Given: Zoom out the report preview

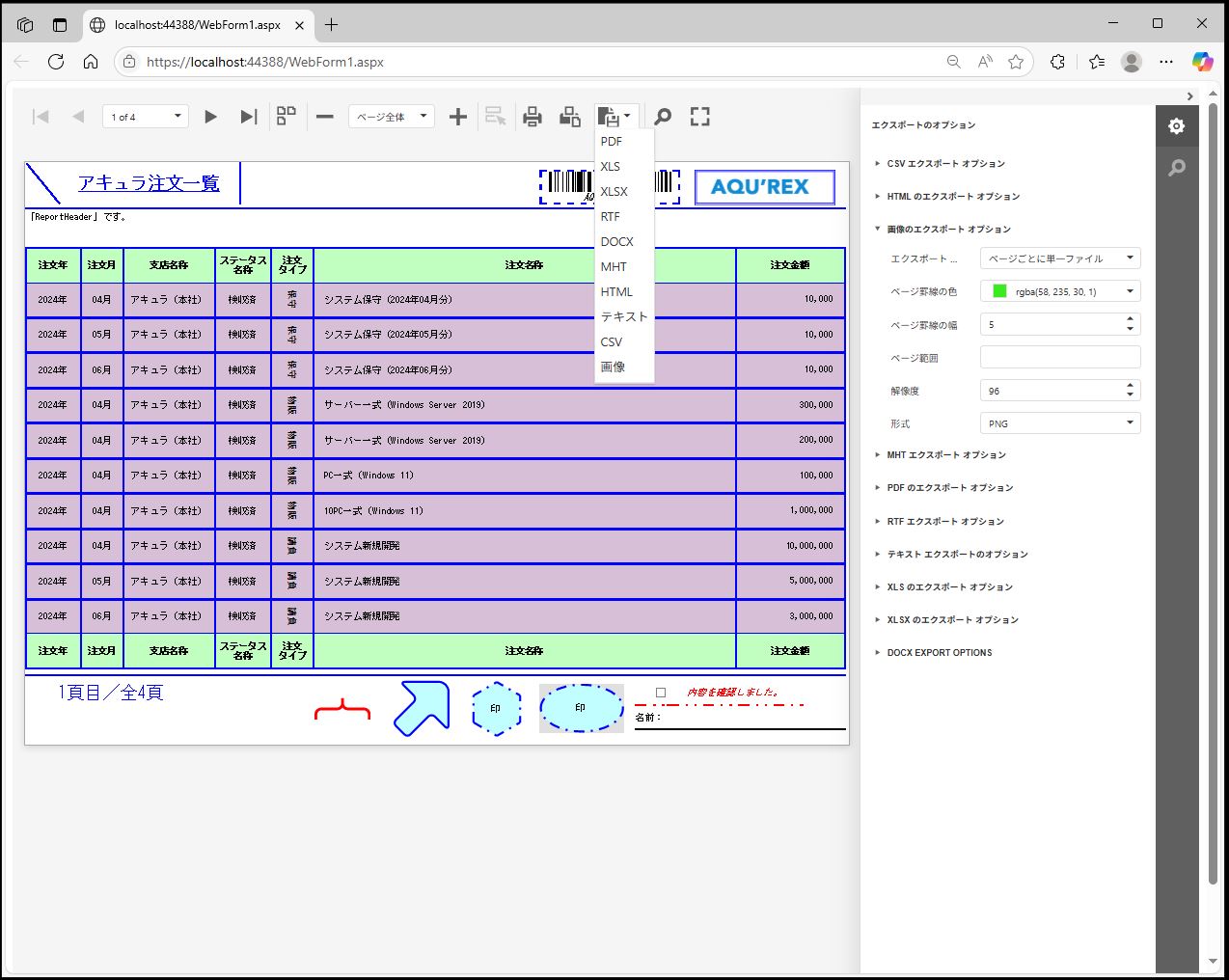Looking at the screenshot, I should (x=325, y=117).
